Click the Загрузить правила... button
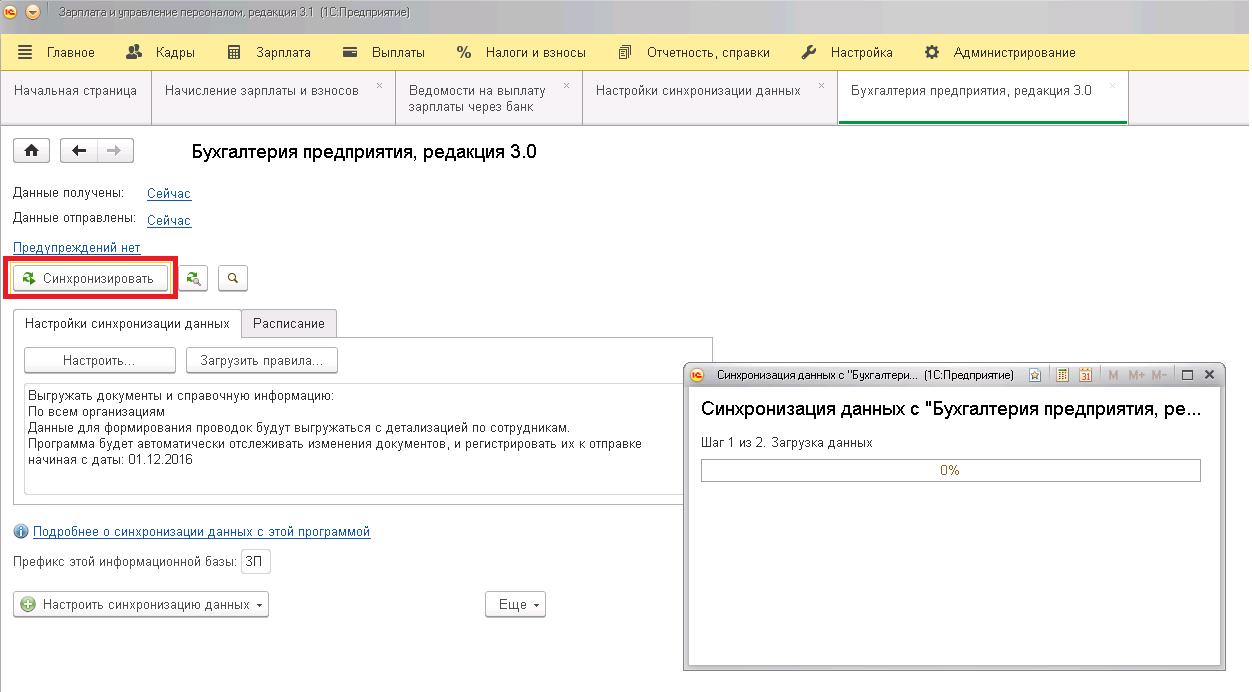The height and width of the screenshot is (692, 1252). click(x=262, y=360)
